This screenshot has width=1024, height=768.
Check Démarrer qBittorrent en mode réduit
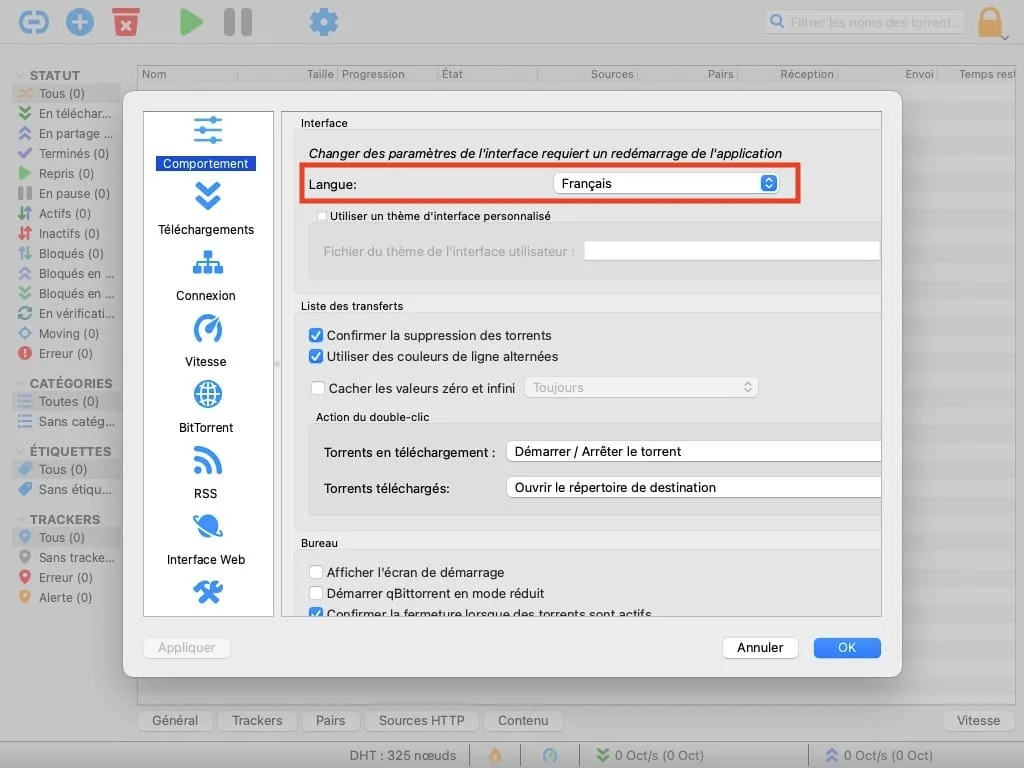[316, 593]
